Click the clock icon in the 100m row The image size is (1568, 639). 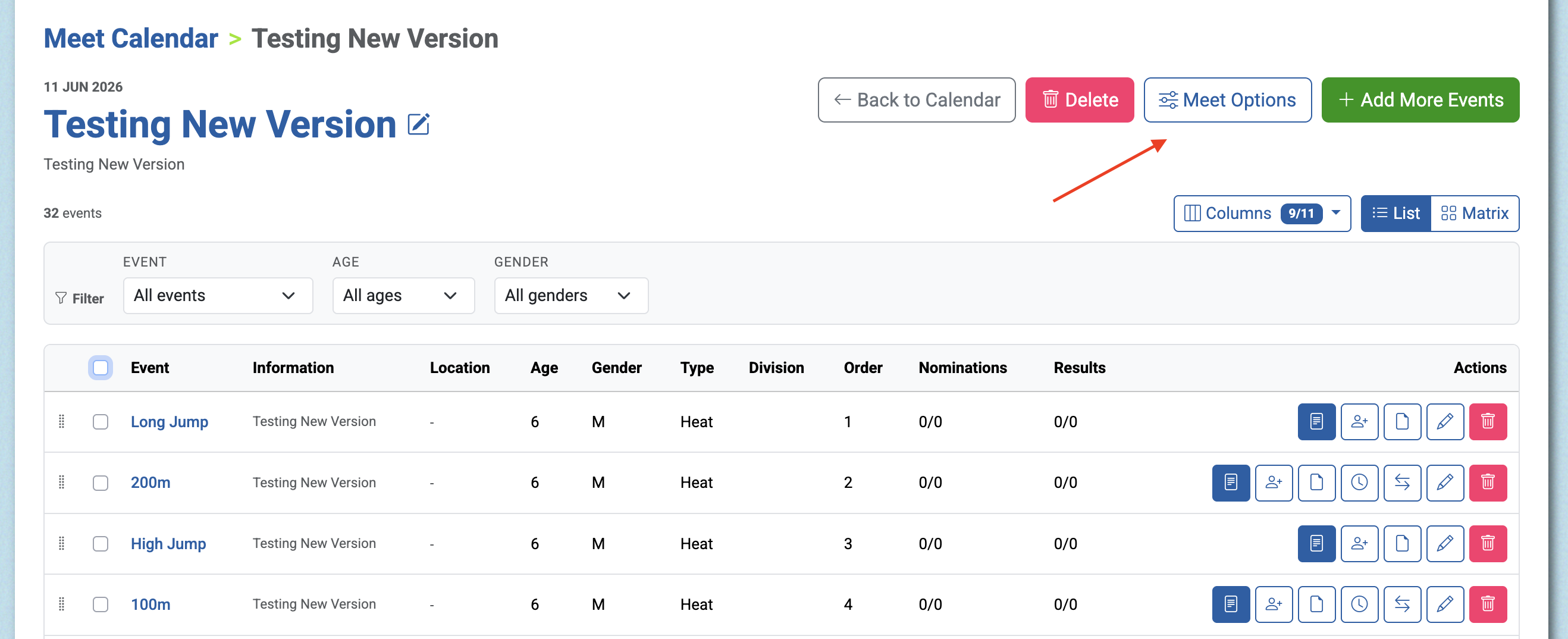[1359, 604]
